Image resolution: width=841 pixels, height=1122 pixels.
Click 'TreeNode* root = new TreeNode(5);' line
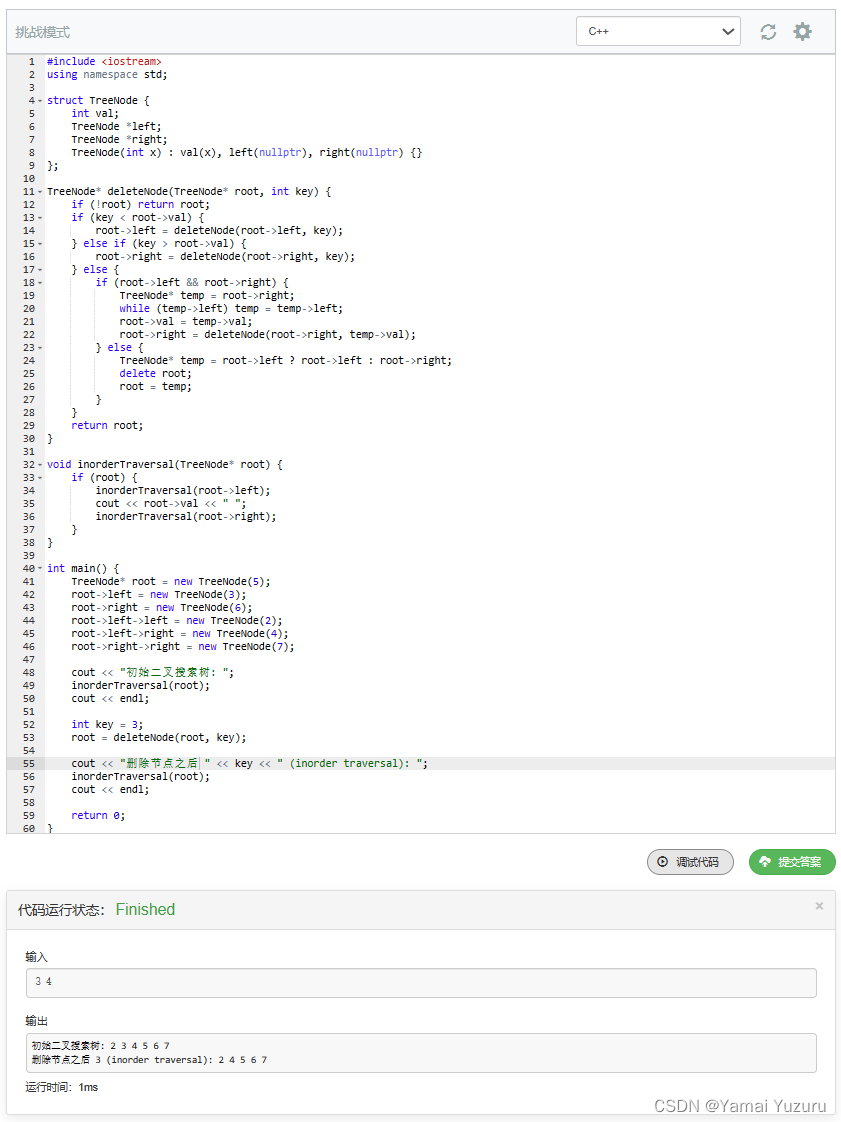[170, 582]
